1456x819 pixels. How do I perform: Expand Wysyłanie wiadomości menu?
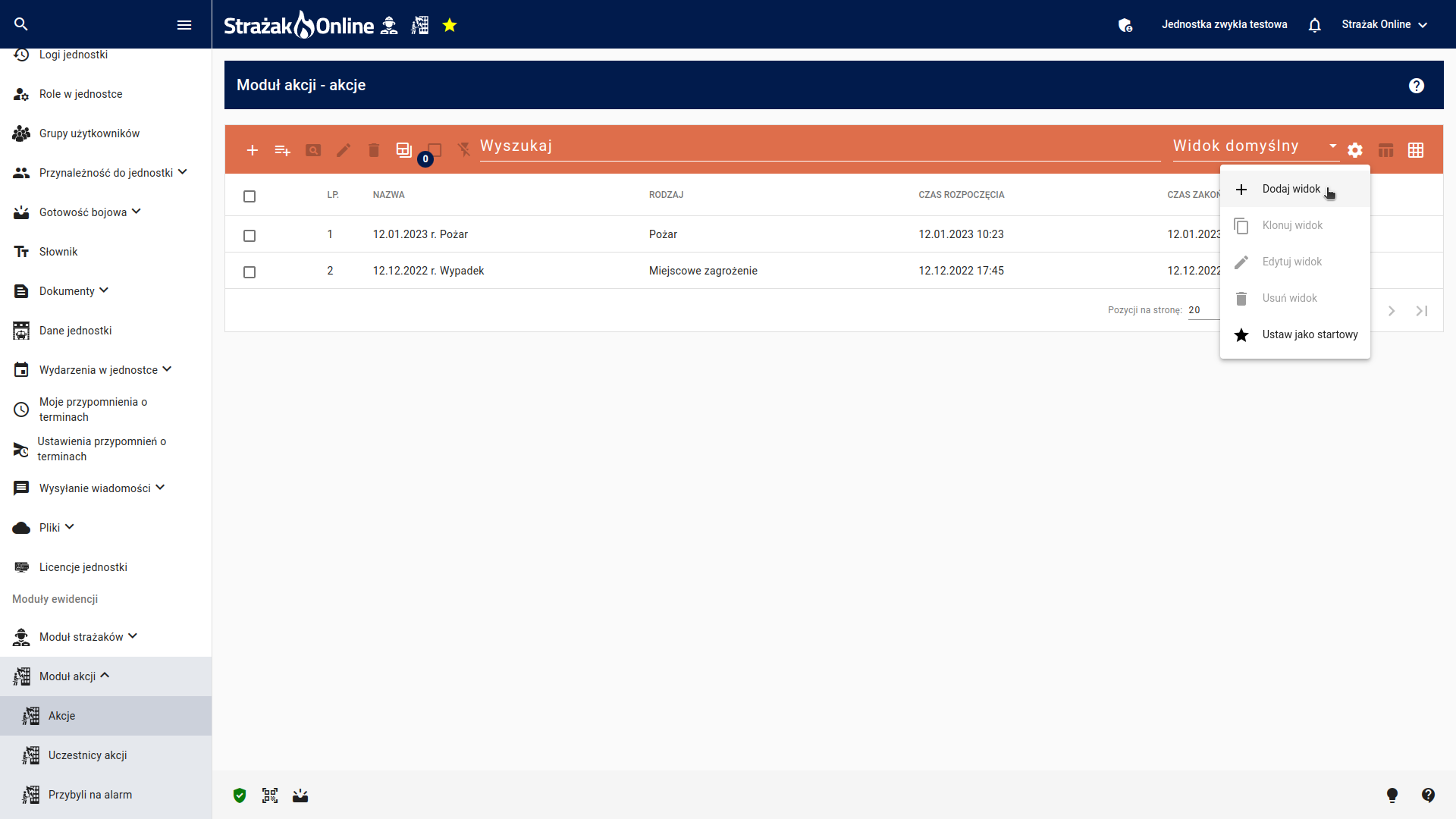point(106,488)
